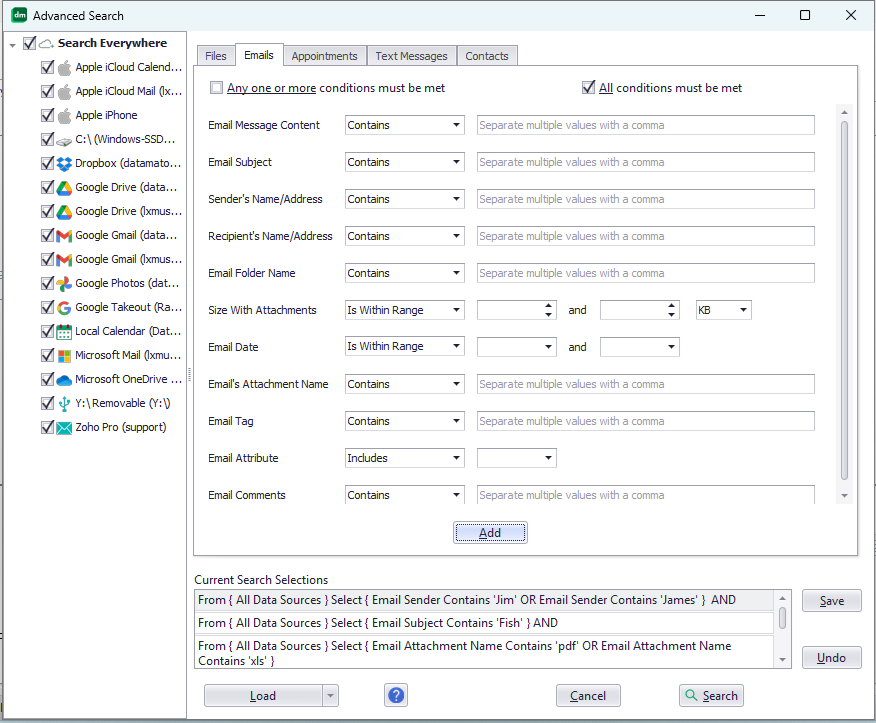Click the Google Takeout icon
This screenshot has height=723, width=876.
point(62,307)
